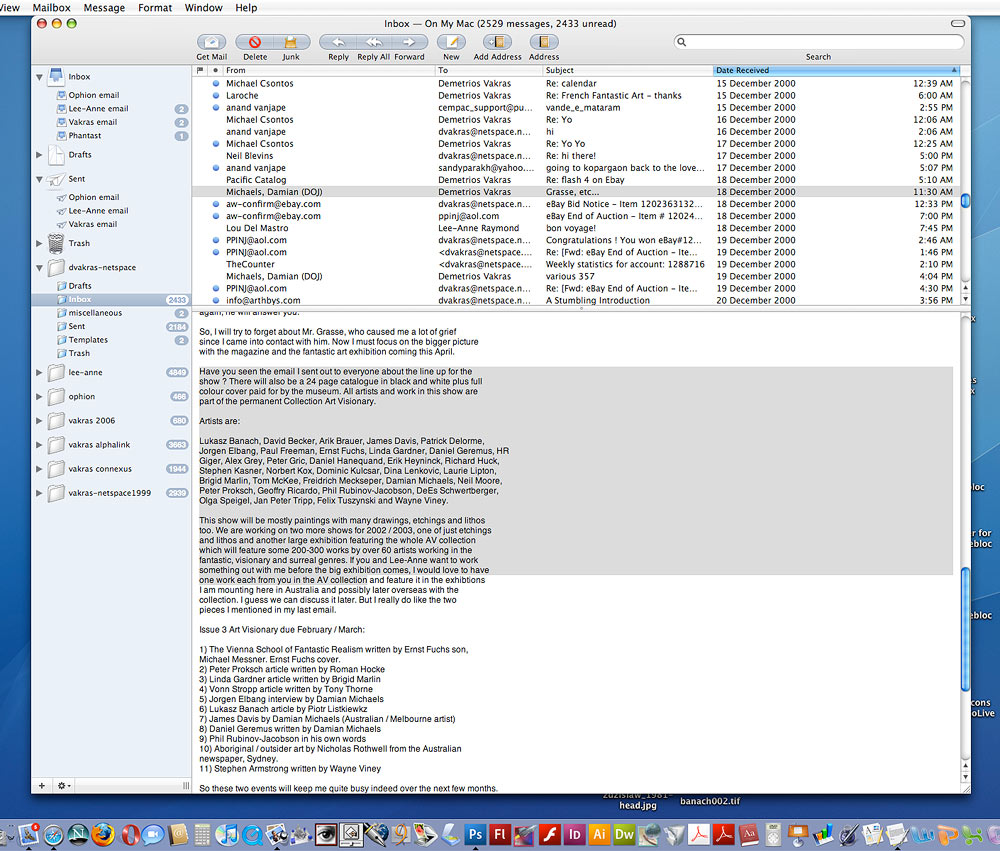Click the add mailbox plus button
The width and height of the screenshot is (1000, 851).
click(42, 786)
